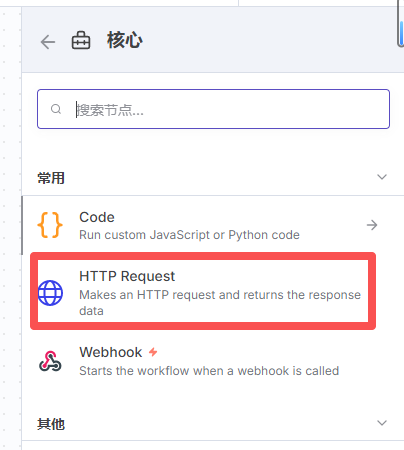The image size is (404, 450).
Task: Focus the 搜索节点 search field
Action: pyautogui.click(x=213, y=109)
